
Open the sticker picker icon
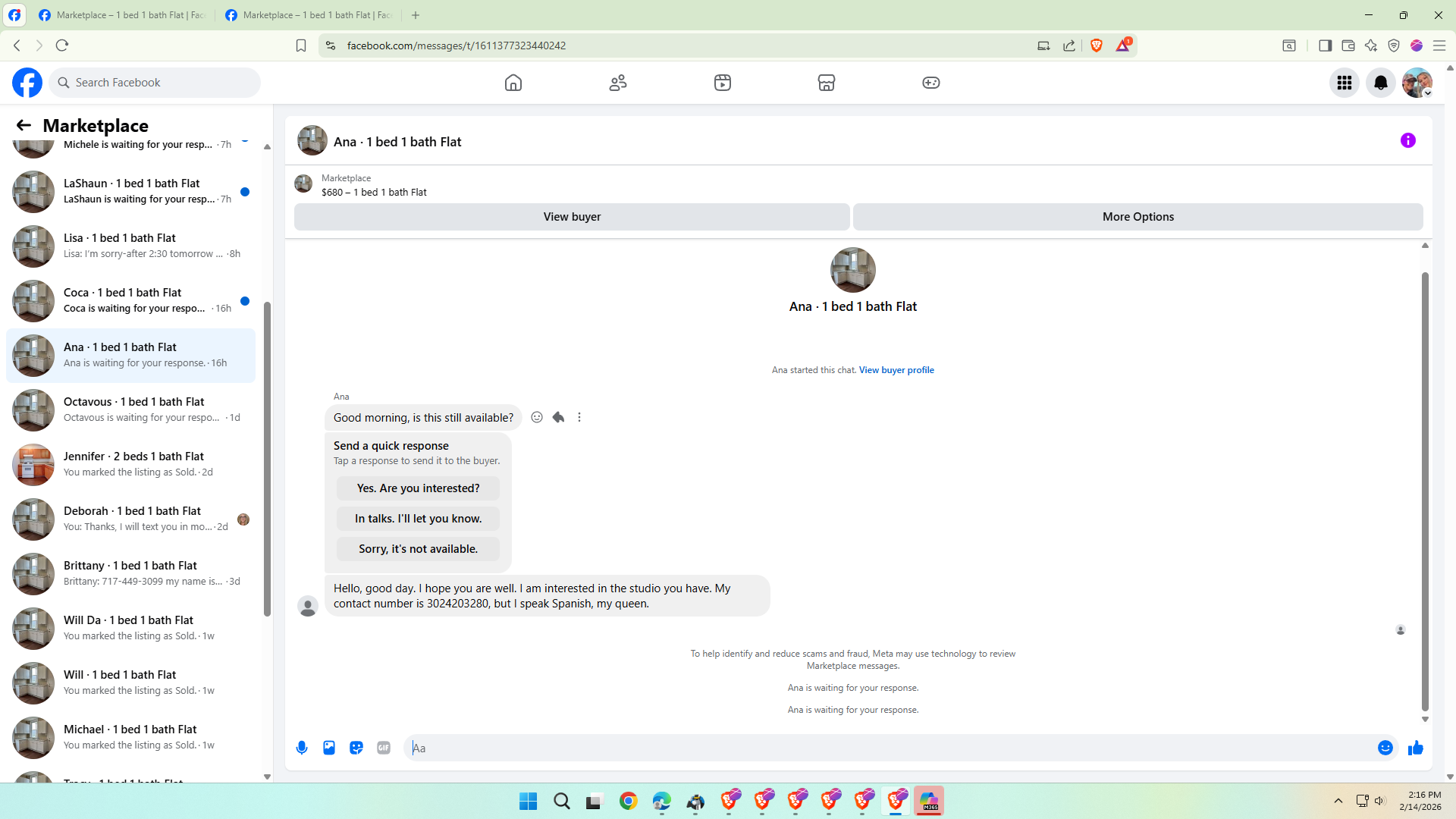point(356,748)
